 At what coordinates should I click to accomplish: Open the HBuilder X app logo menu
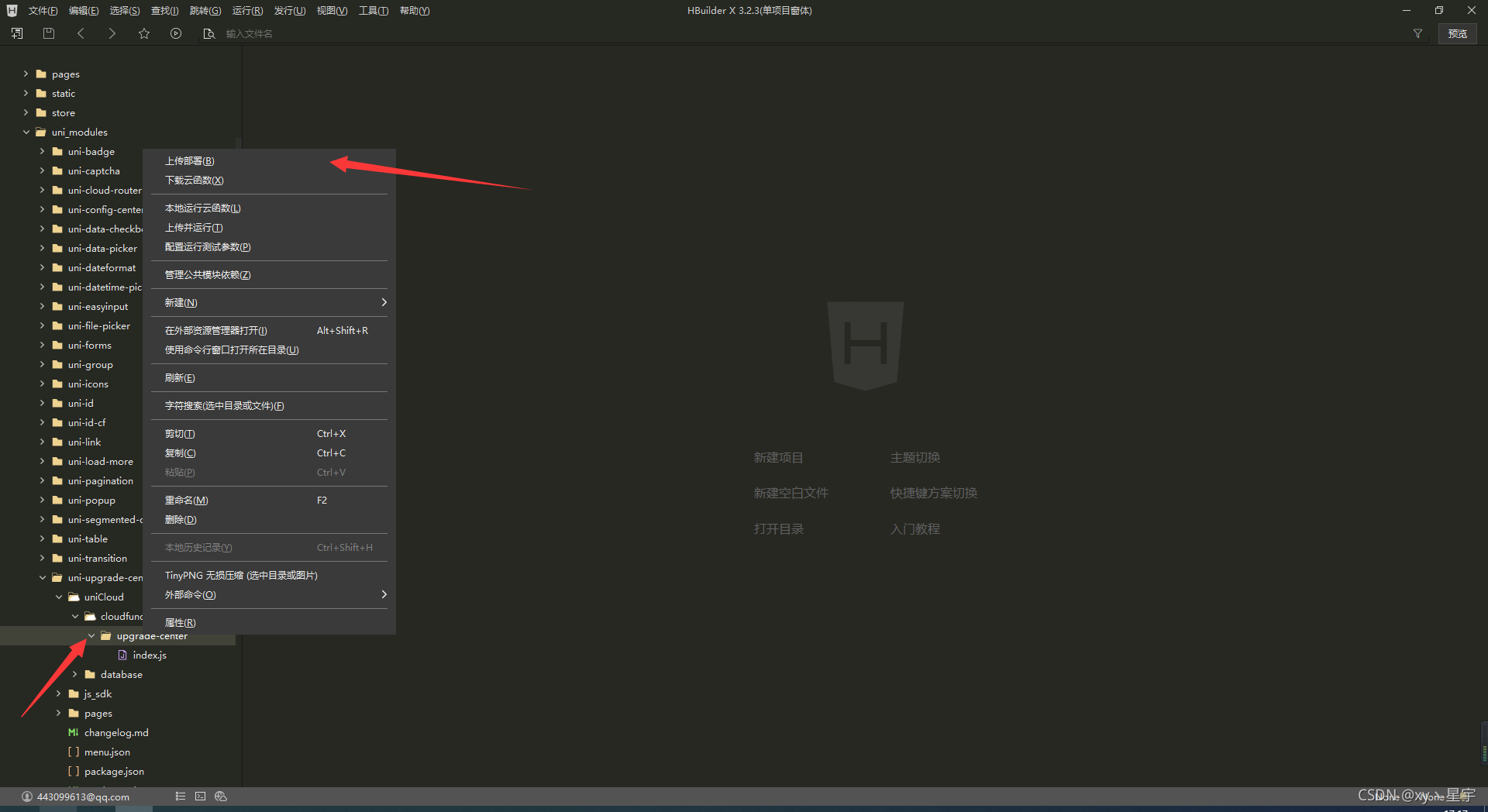[x=12, y=10]
